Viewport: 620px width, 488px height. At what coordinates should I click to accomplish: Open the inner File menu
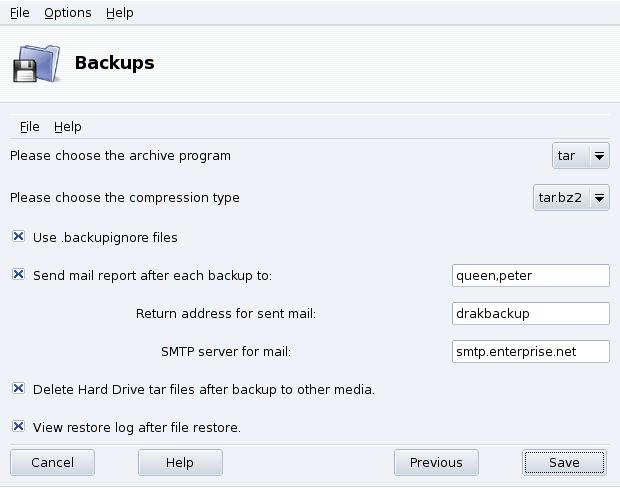pyautogui.click(x=30, y=127)
